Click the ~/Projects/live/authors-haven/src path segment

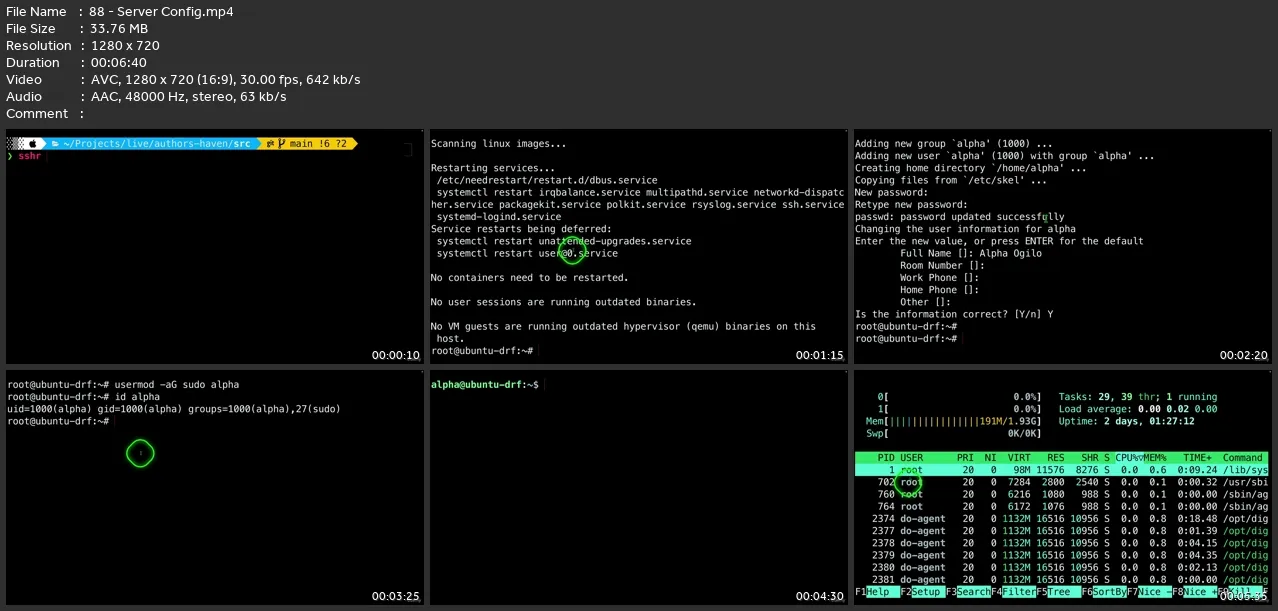point(158,144)
